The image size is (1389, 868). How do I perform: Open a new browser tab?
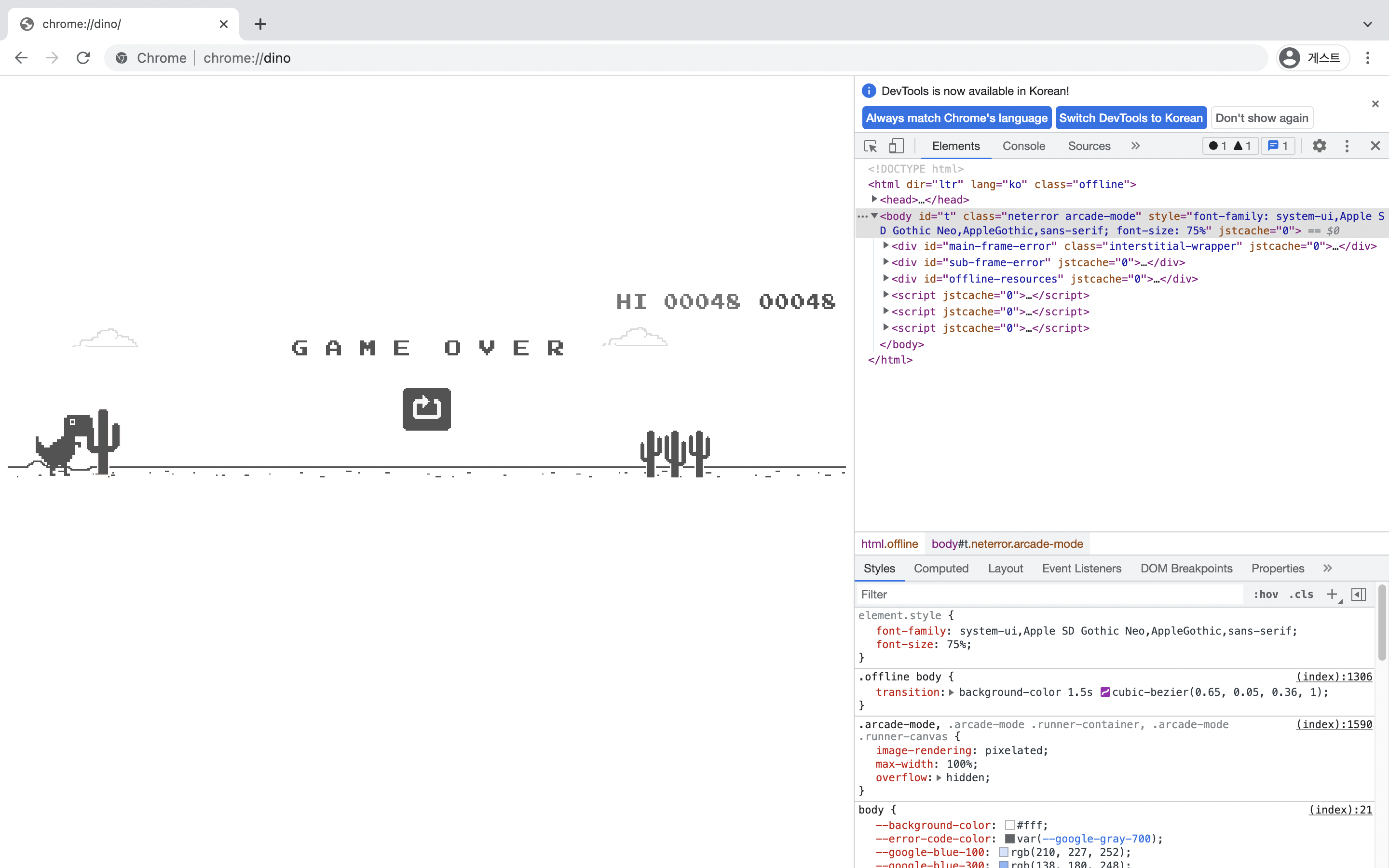click(x=260, y=24)
